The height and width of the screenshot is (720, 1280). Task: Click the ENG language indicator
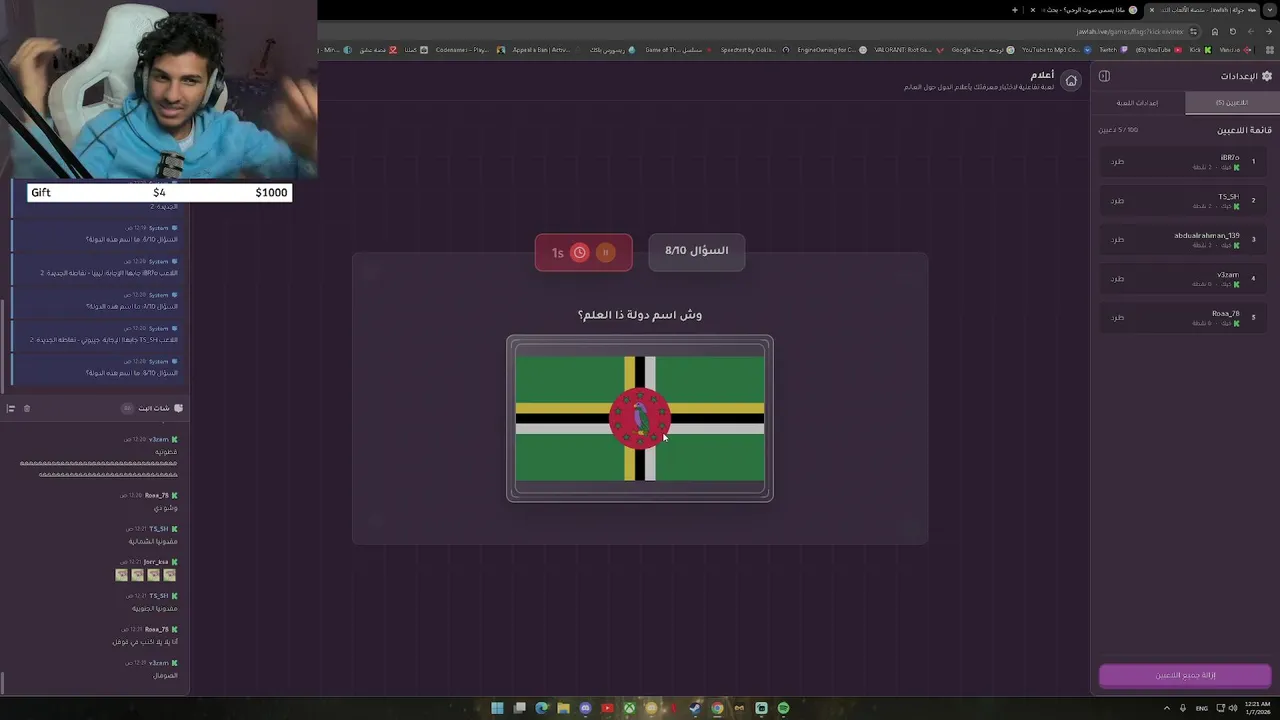pos(1201,708)
